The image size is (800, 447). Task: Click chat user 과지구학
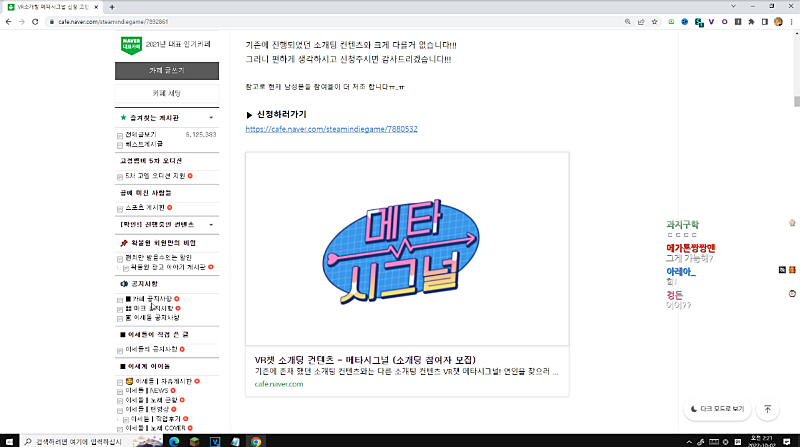[x=682, y=225]
